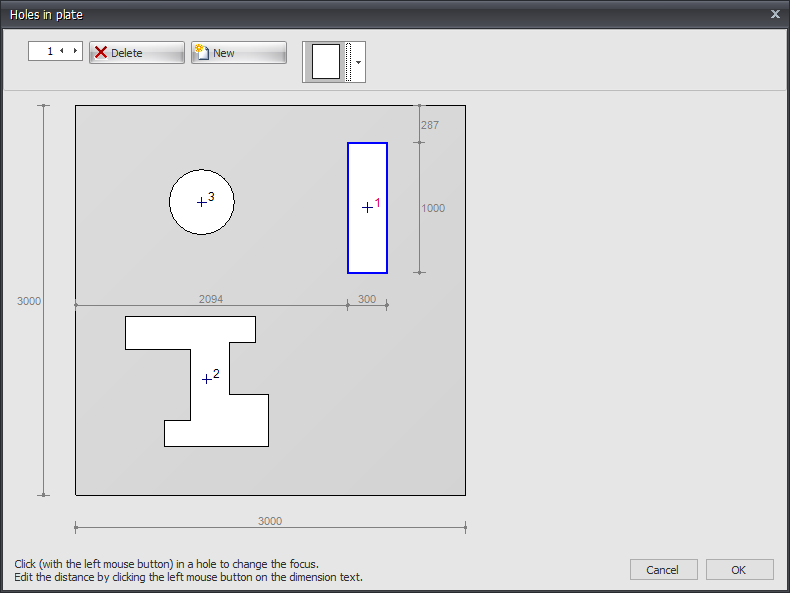Image resolution: width=790 pixels, height=593 pixels.
Task: Increase hole number with right arrow
Action: 75,51
